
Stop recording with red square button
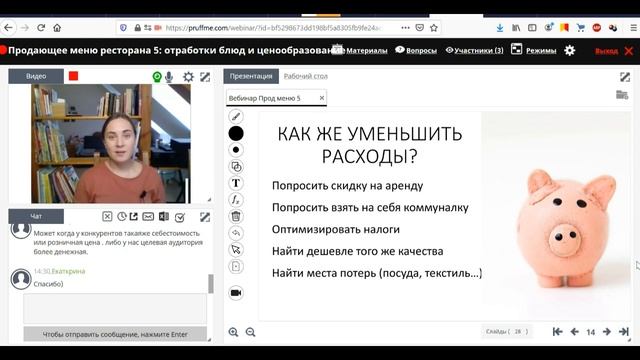pos(73,76)
